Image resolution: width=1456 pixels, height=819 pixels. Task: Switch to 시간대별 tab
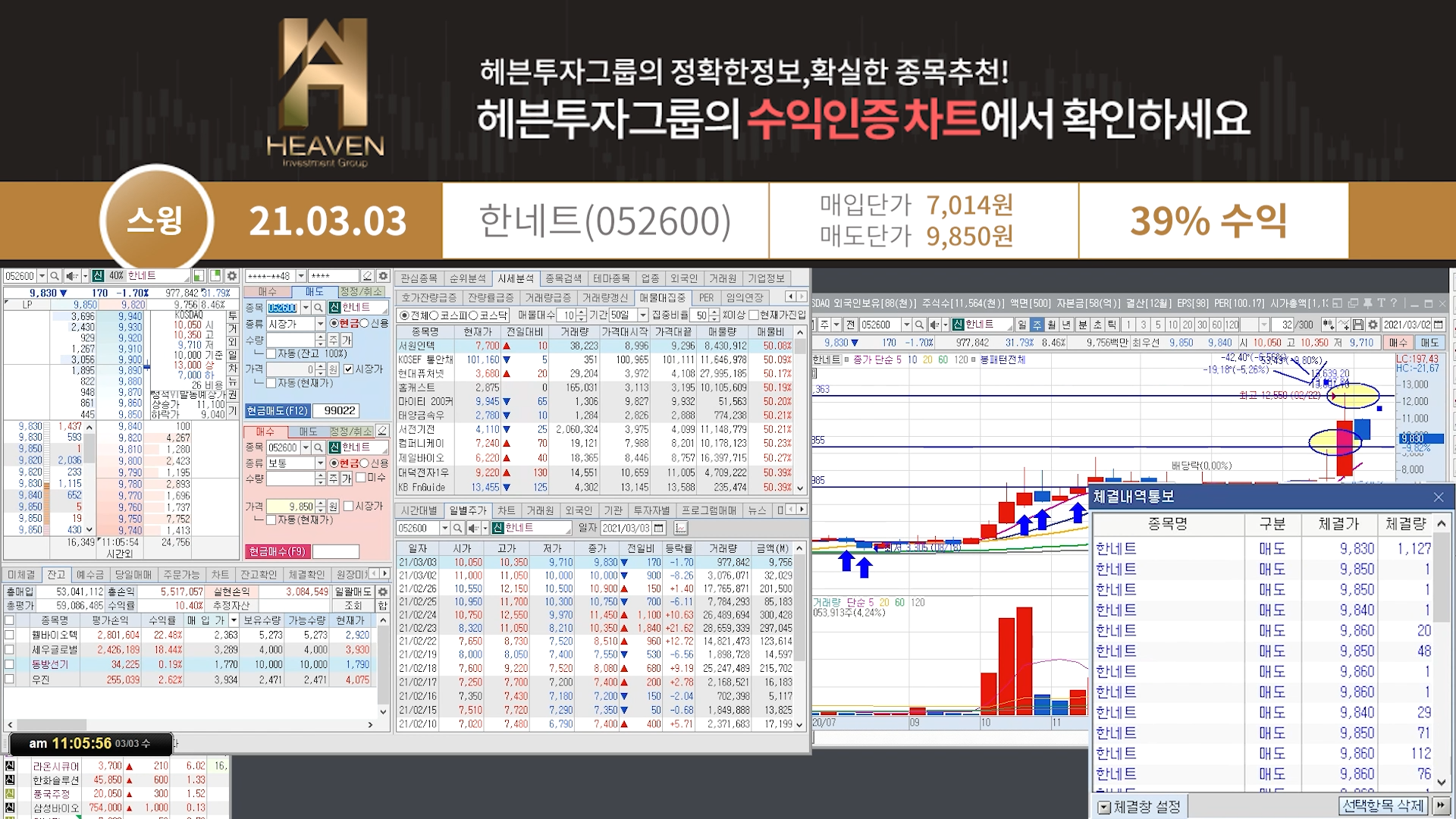[419, 510]
